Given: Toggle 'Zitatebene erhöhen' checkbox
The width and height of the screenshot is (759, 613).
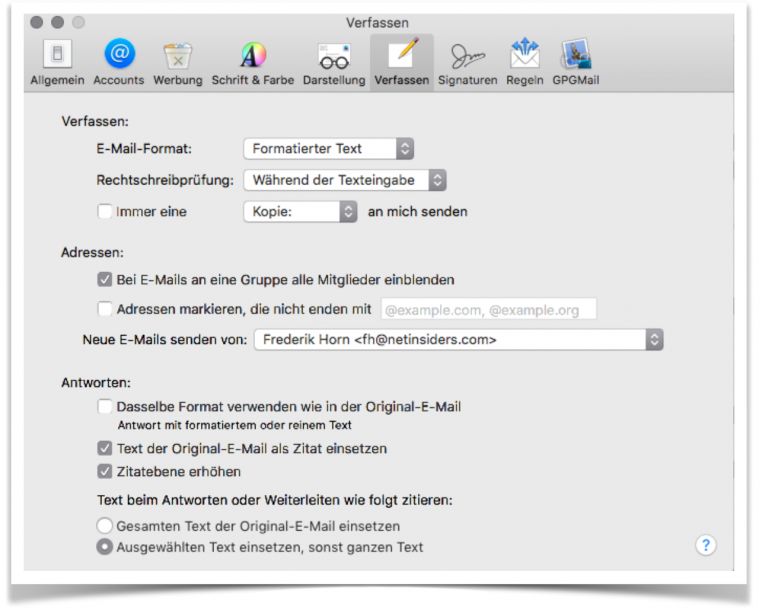Looking at the screenshot, I should [105, 471].
